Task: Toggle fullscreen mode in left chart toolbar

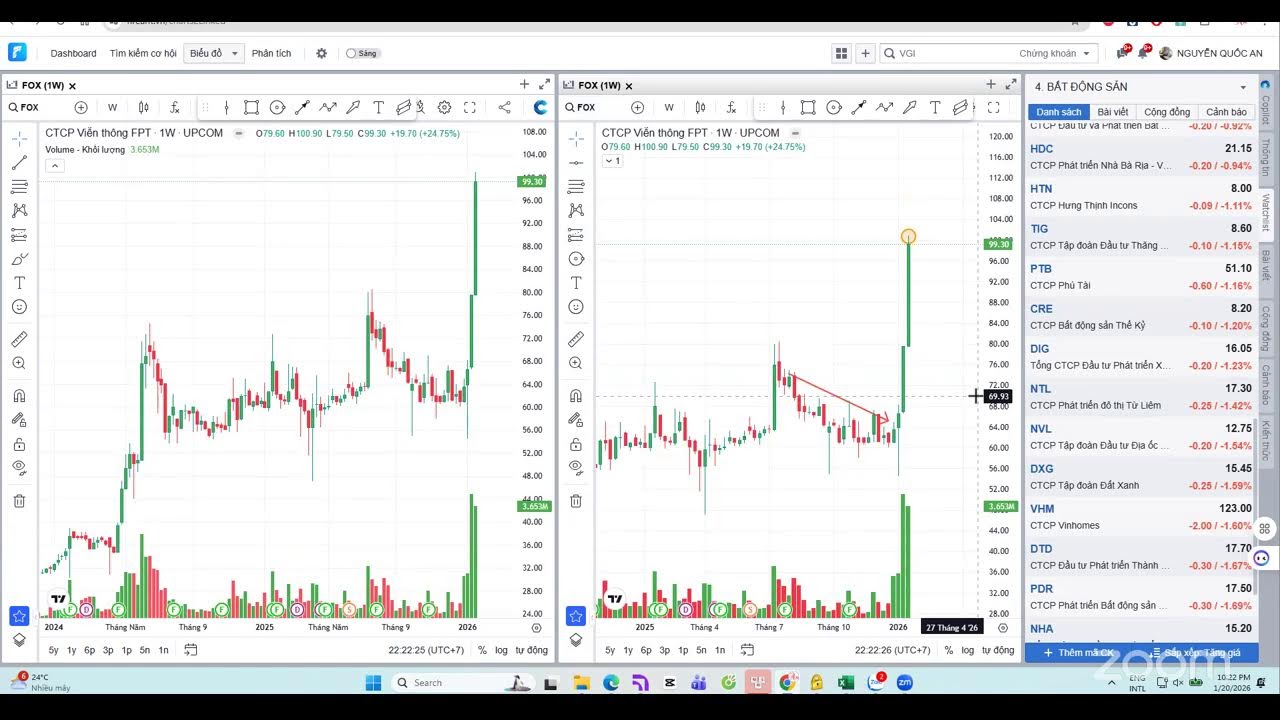Action: point(470,107)
